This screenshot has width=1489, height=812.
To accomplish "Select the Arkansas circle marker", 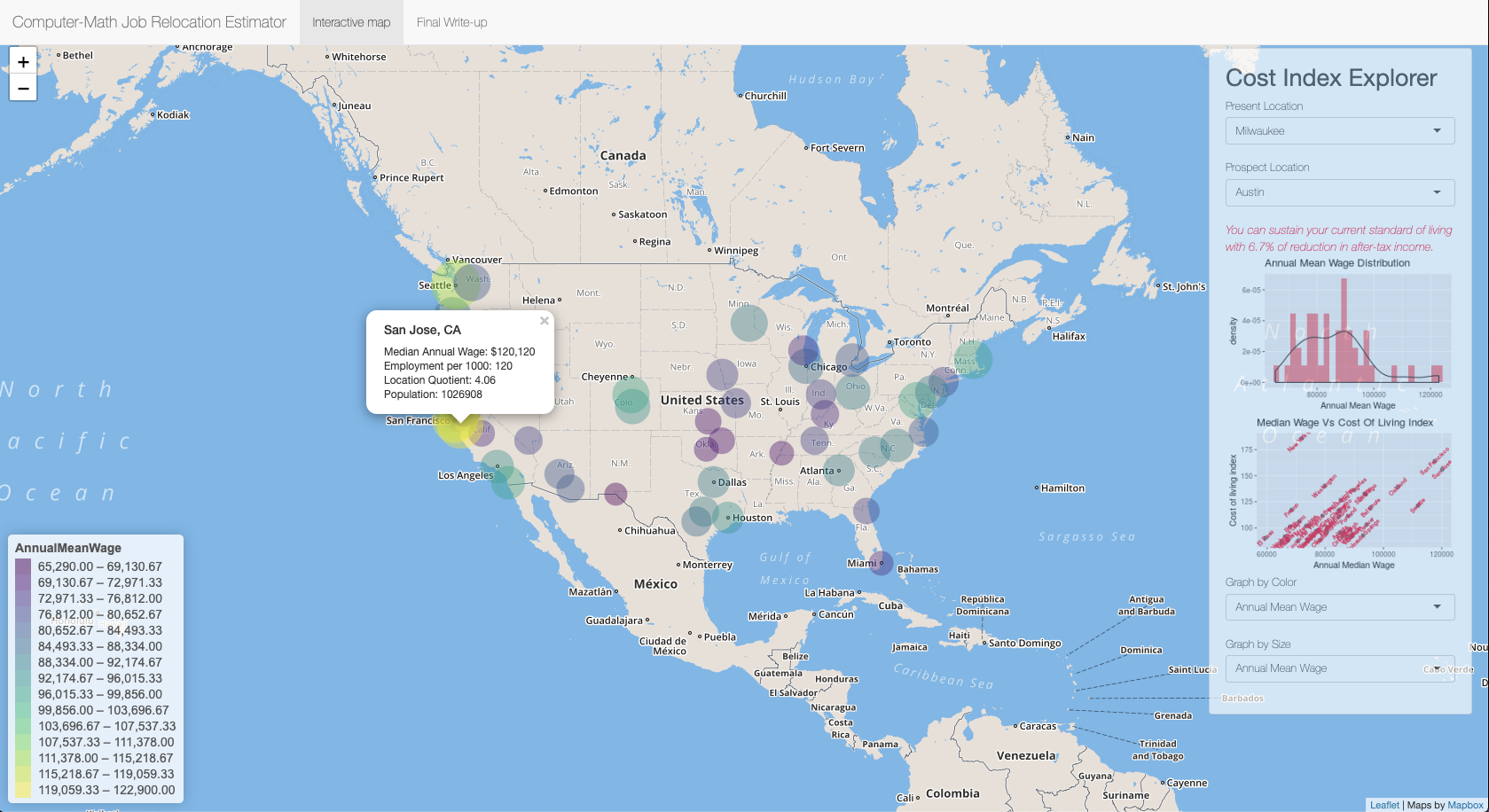I will tap(781, 453).
